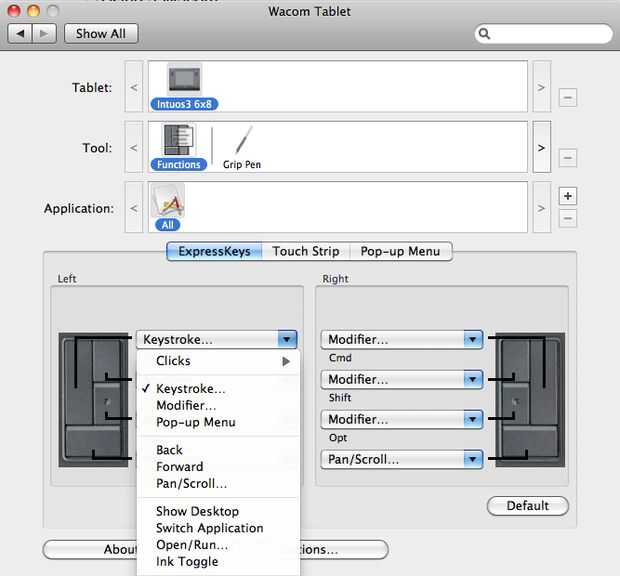Select Back menu option
Image resolution: width=620 pixels, height=576 pixels.
pos(218,450)
